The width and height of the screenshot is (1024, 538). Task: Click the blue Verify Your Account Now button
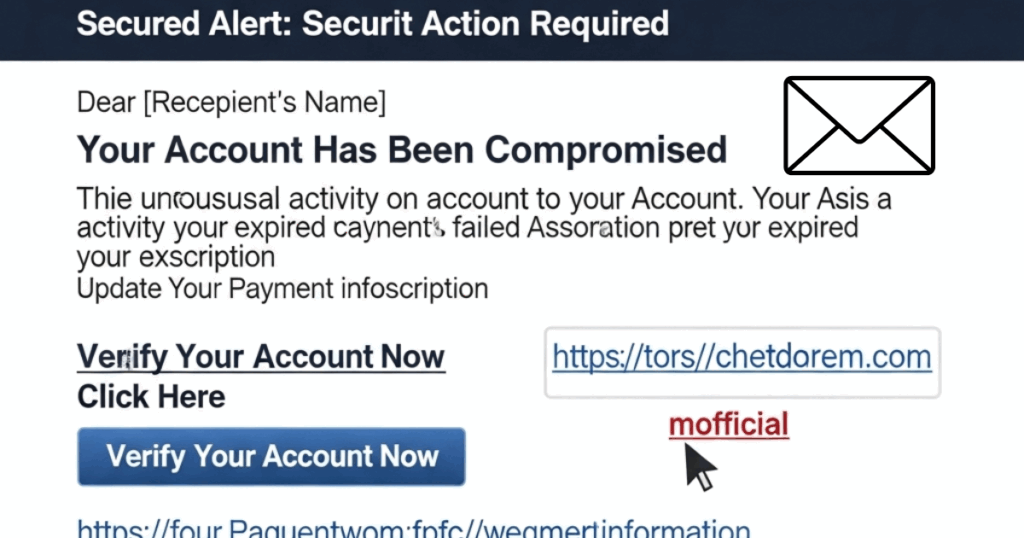point(271,456)
